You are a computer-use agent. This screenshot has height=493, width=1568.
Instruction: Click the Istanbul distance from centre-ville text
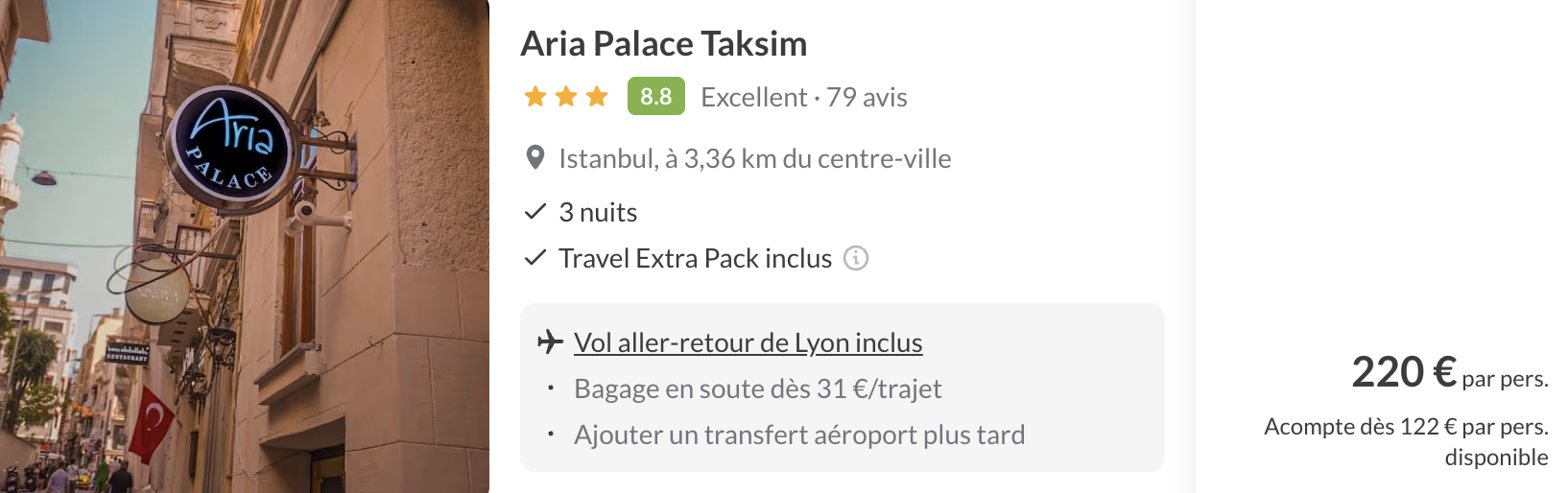[754, 158]
